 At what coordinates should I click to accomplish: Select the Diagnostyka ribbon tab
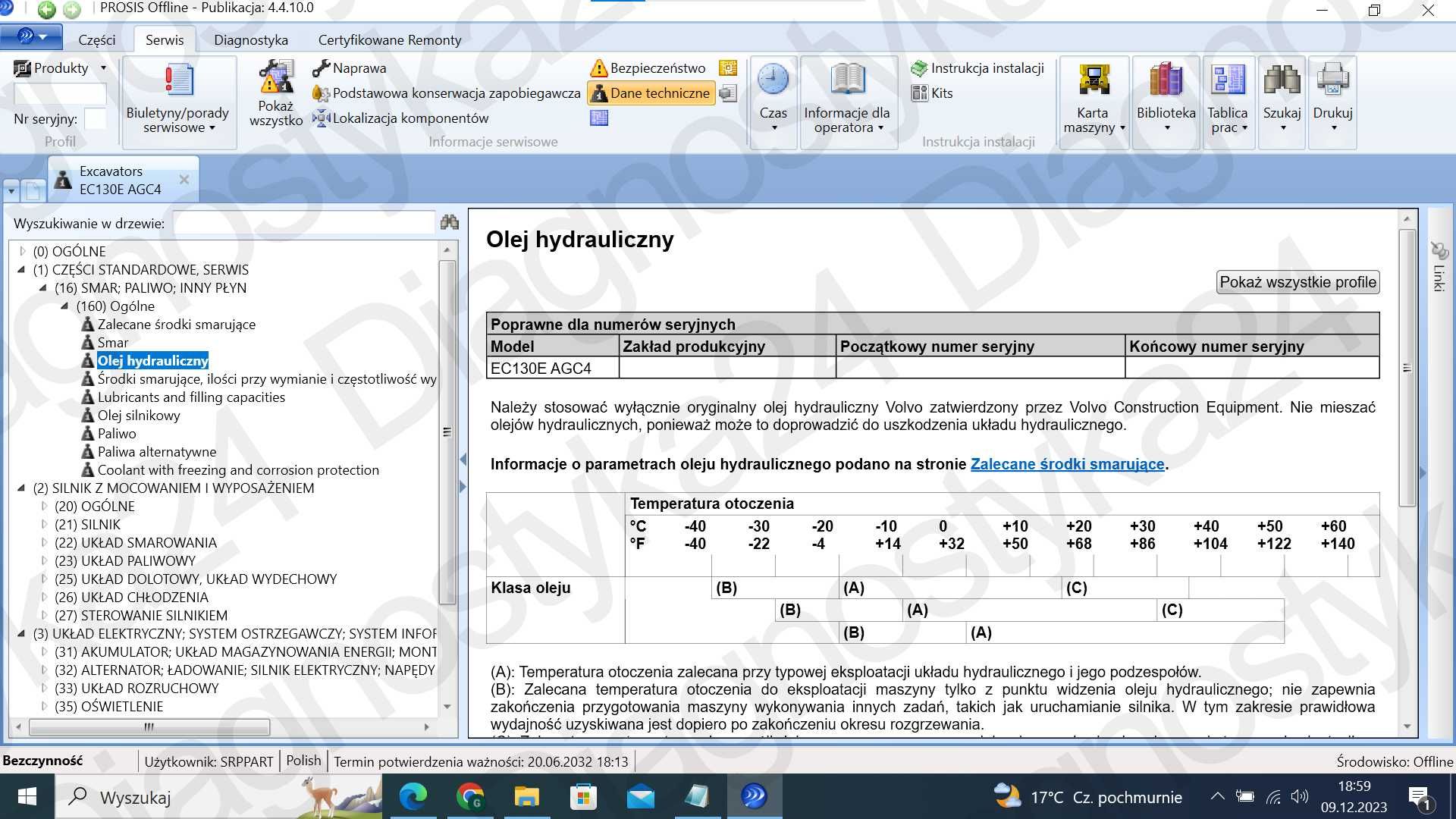click(x=252, y=39)
